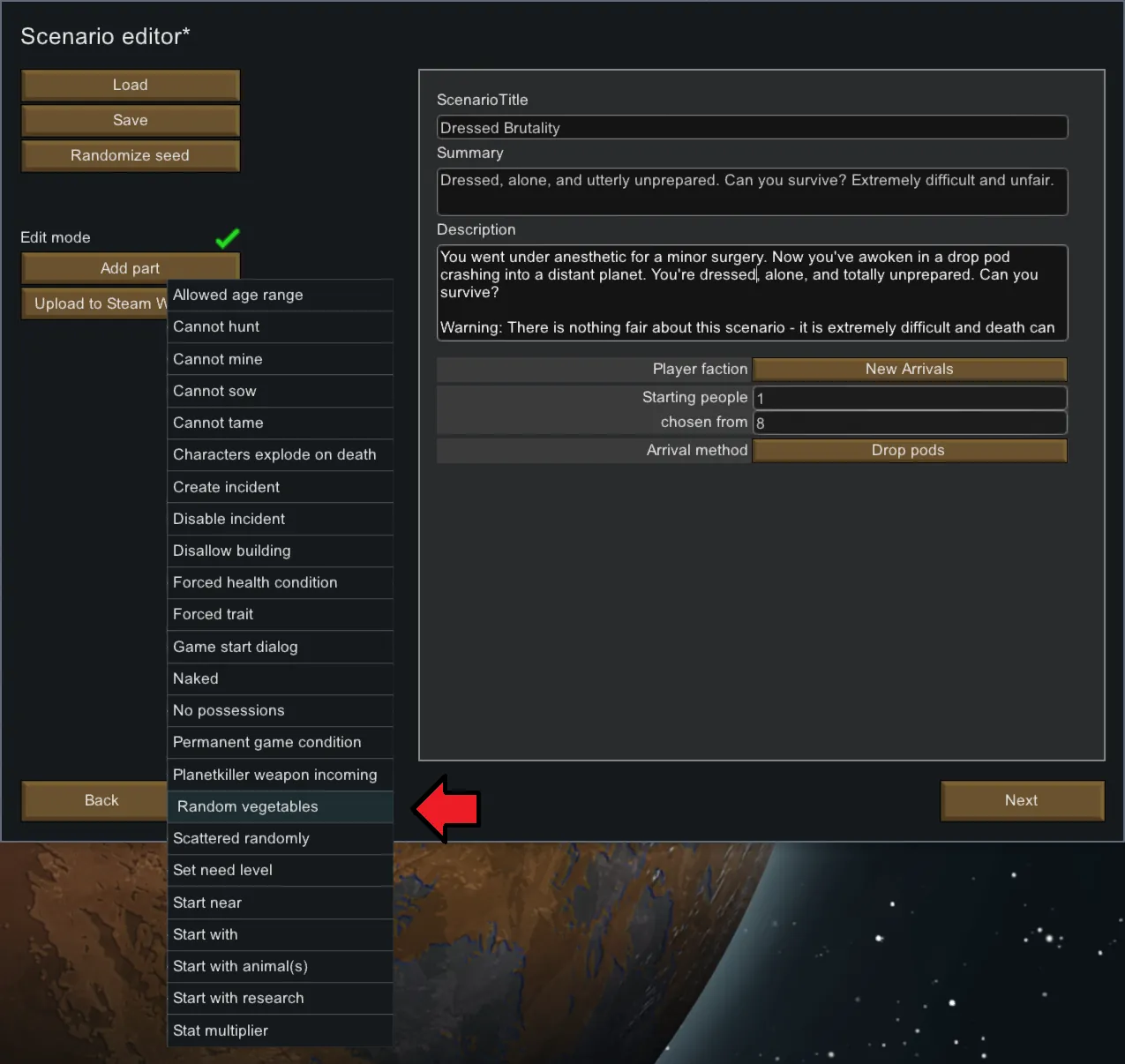Open the Arrival method Drop pods selector

(909, 450)
